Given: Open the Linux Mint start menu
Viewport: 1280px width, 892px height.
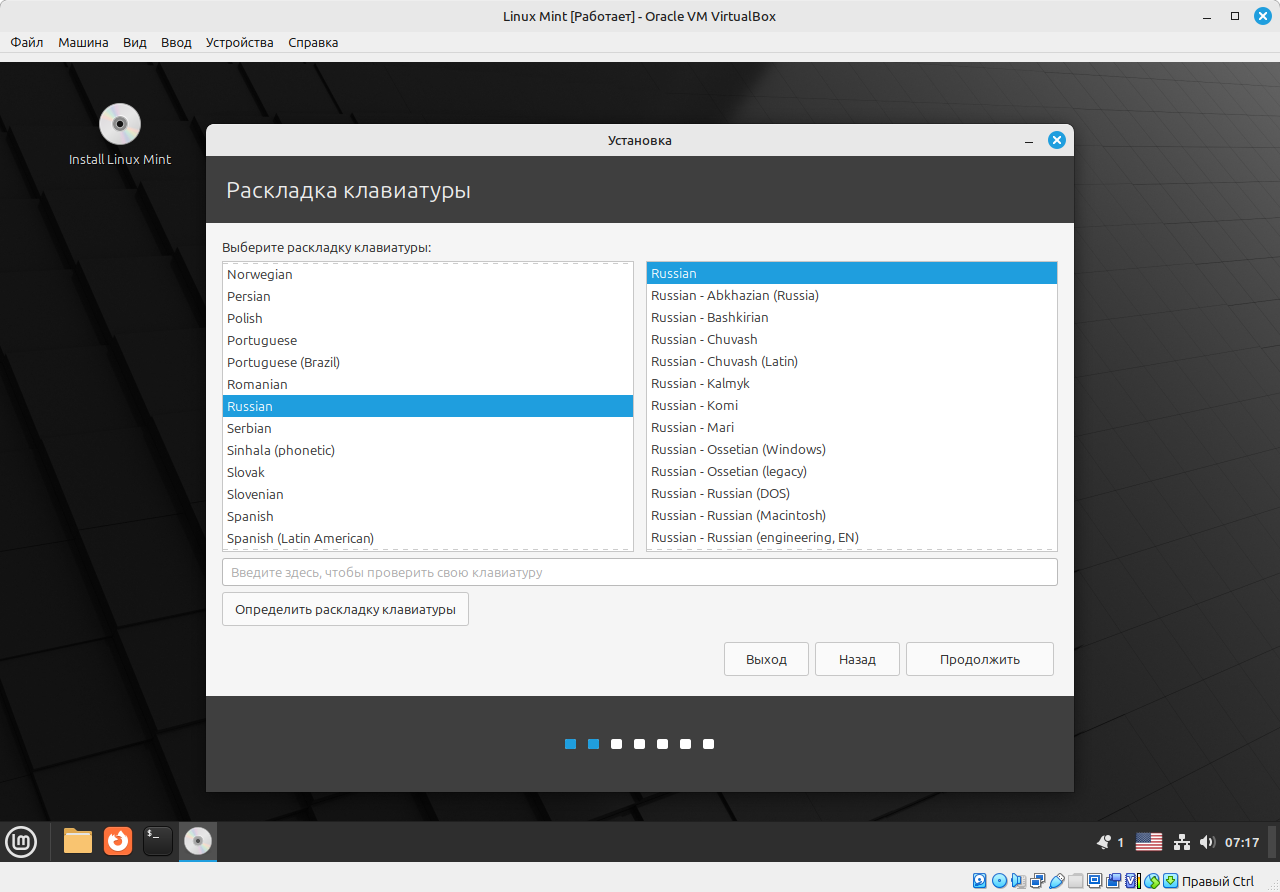Looking at the screenshot, I should pos(21,842).
